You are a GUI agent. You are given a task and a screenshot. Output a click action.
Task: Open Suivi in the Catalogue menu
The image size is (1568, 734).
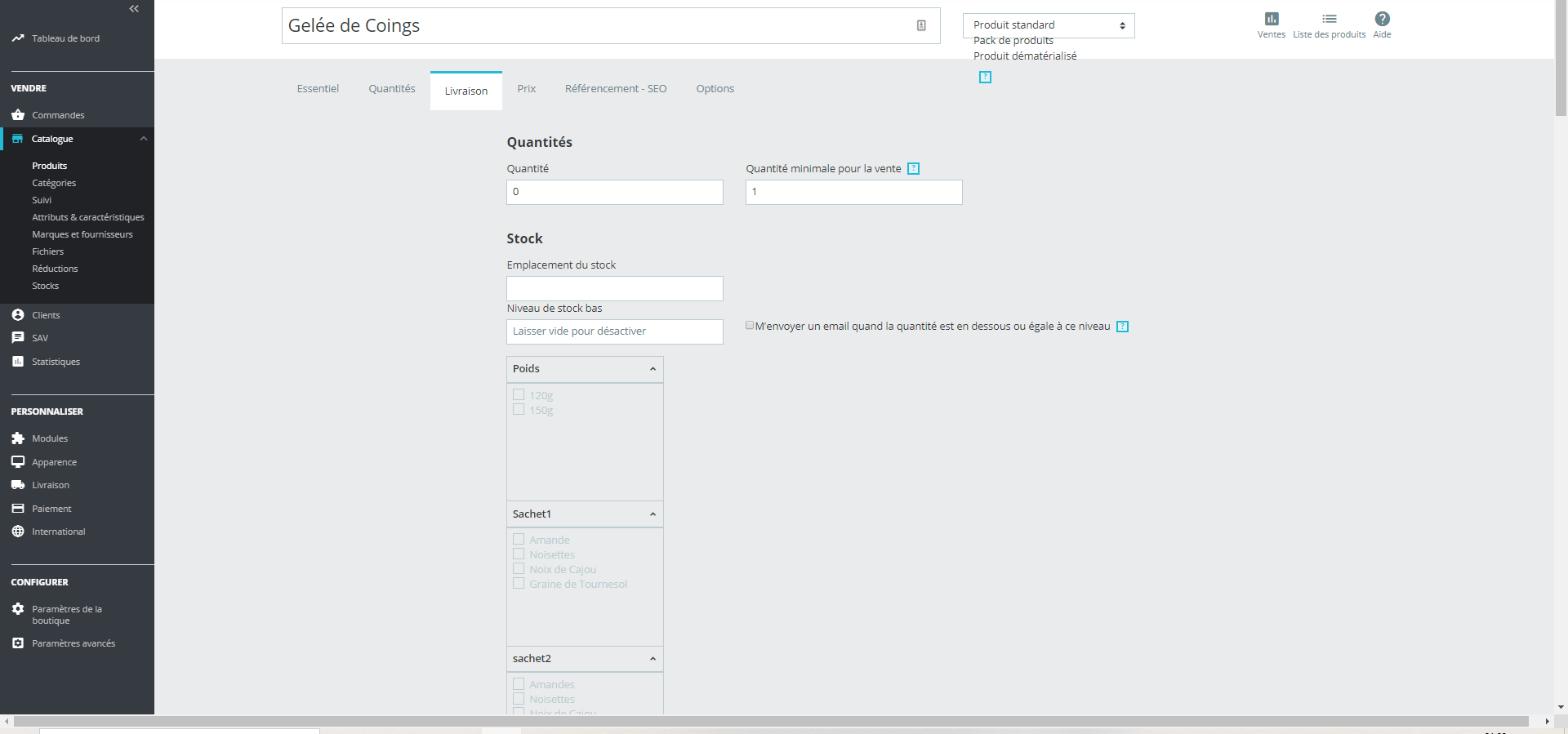tap(42, 200)
